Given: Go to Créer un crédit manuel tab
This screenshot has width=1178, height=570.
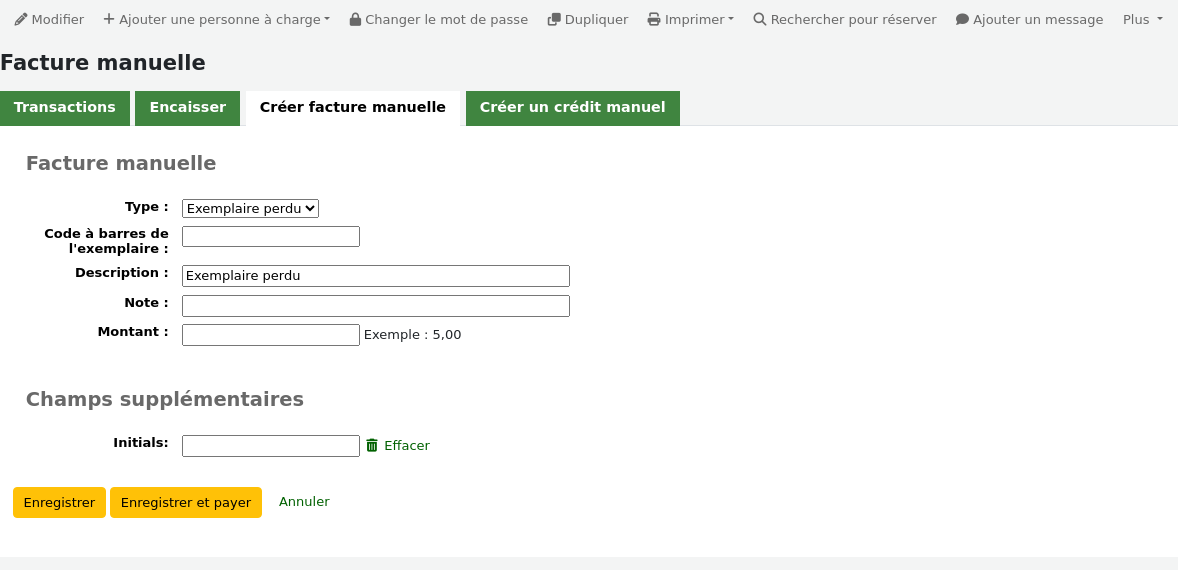Looking at the screenshot, I should coord(572,108).
